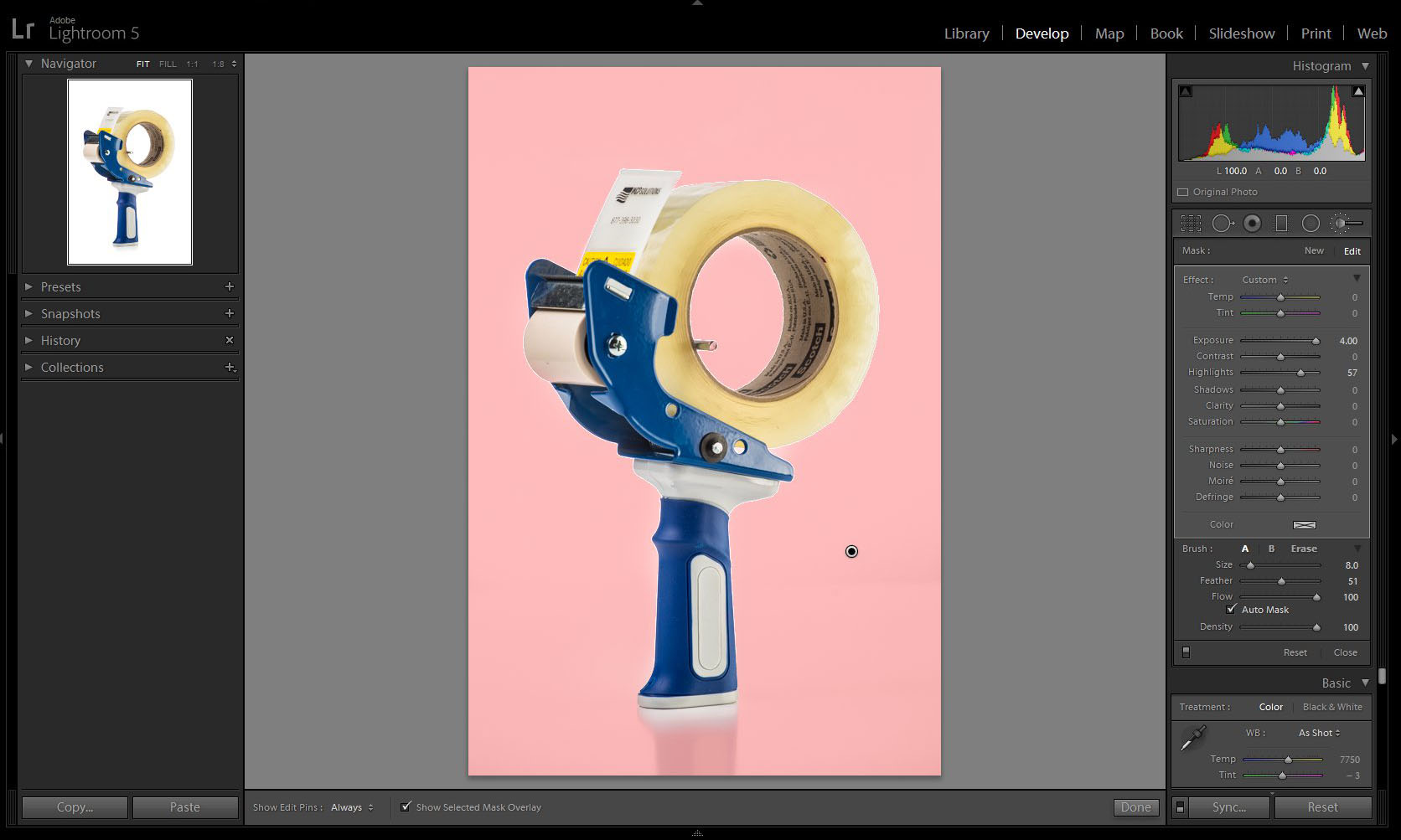Select brush A
The image size is (1401, 840).
point(1245,549)
